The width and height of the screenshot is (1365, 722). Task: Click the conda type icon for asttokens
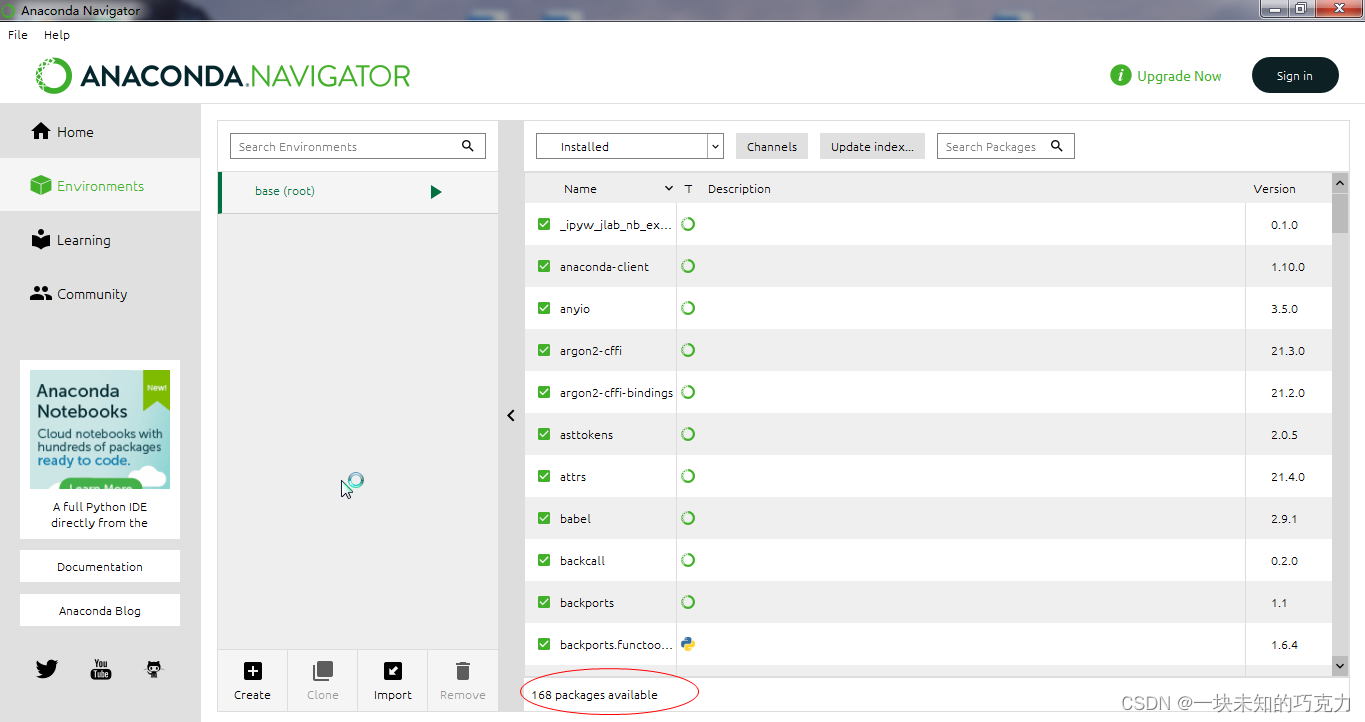688,434
